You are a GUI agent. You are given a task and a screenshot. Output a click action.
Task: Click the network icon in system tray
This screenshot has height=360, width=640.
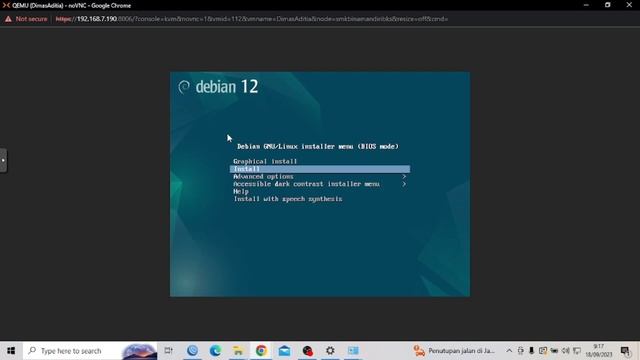577,351
